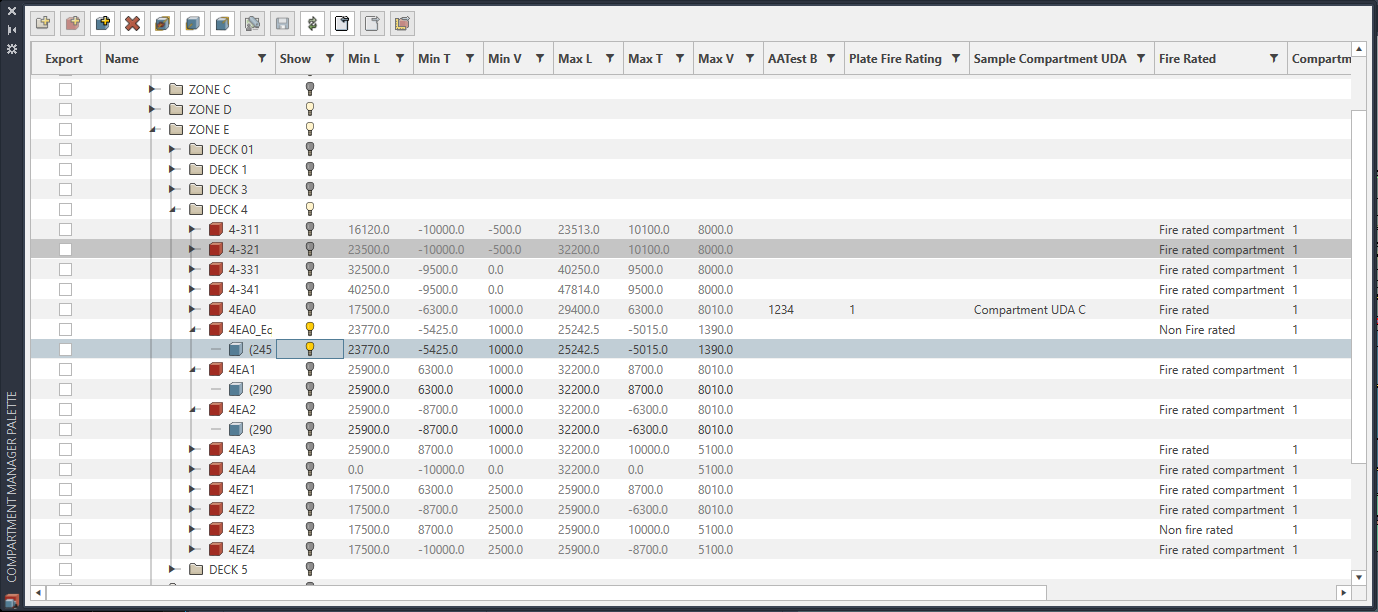Click the page with incoming arrow import icon
This screenshot has height=612, width=1378.
[x=342, y=23]
